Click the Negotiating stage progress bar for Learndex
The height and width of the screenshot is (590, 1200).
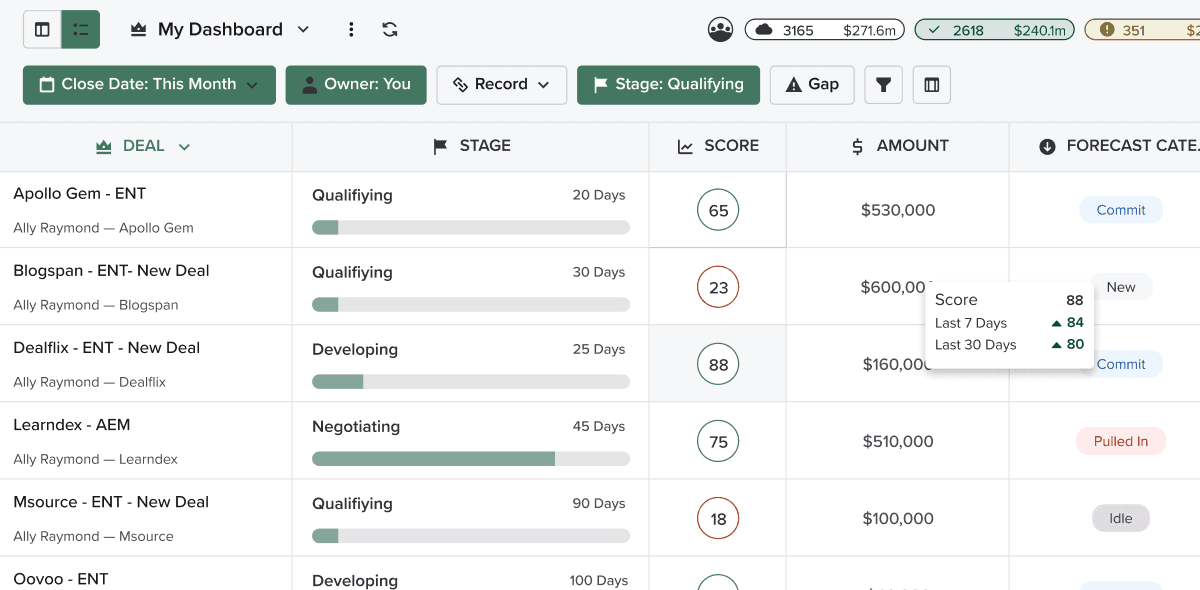470,458
